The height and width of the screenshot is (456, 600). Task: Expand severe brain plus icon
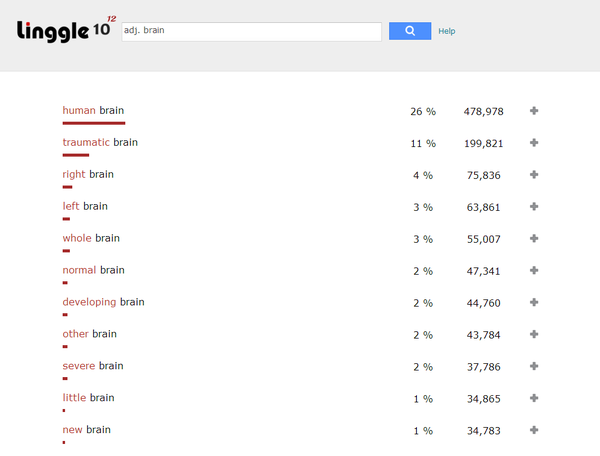534,367
